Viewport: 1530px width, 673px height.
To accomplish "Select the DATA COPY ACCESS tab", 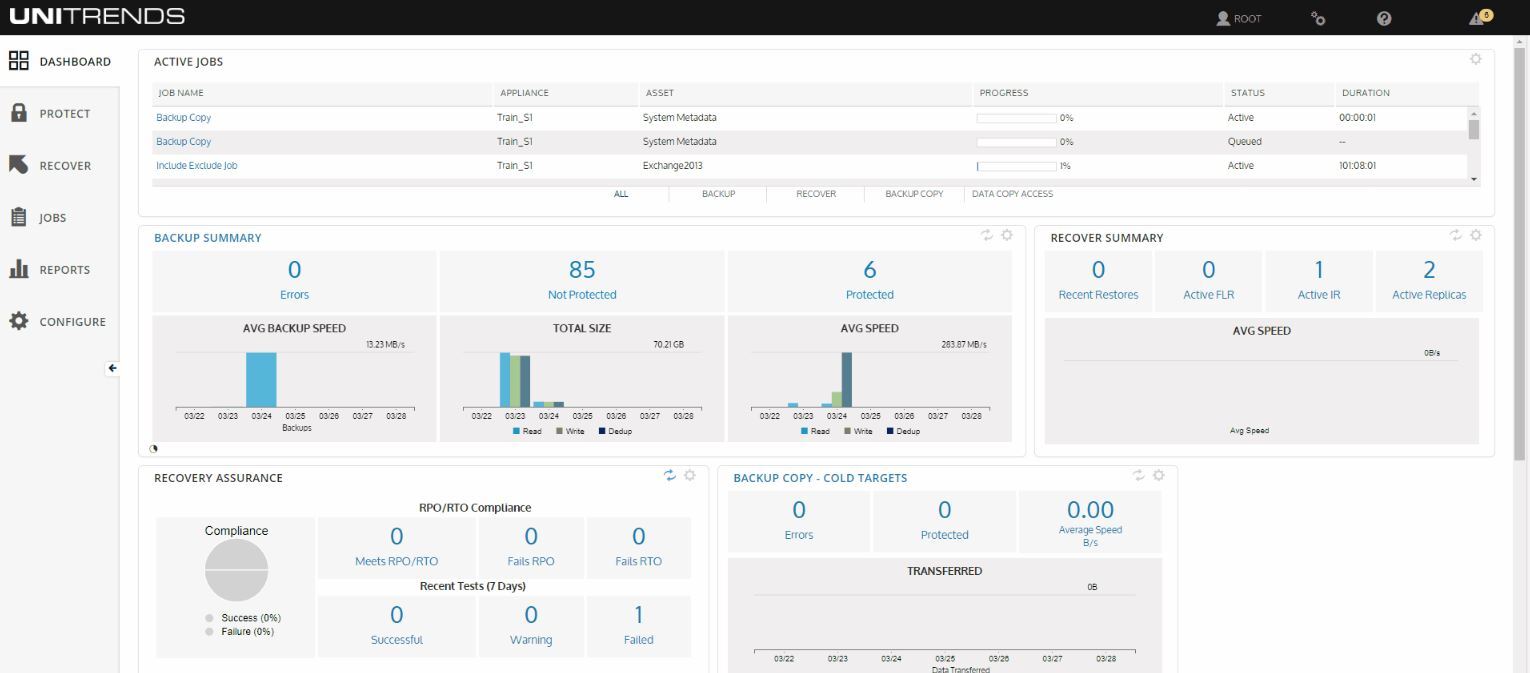I will (x=1011, y=194).
